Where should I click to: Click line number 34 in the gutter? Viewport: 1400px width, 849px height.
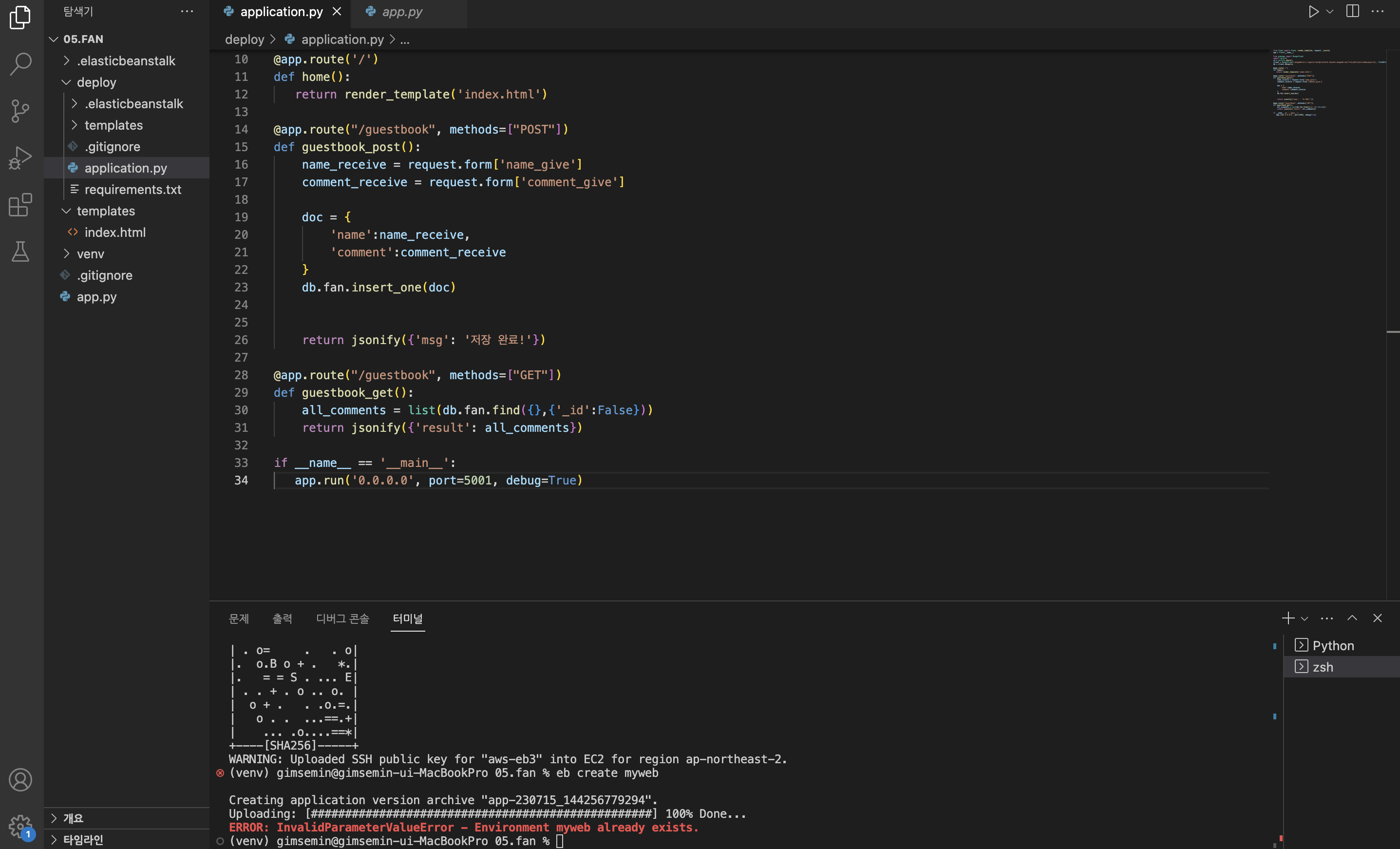[241, 481]
